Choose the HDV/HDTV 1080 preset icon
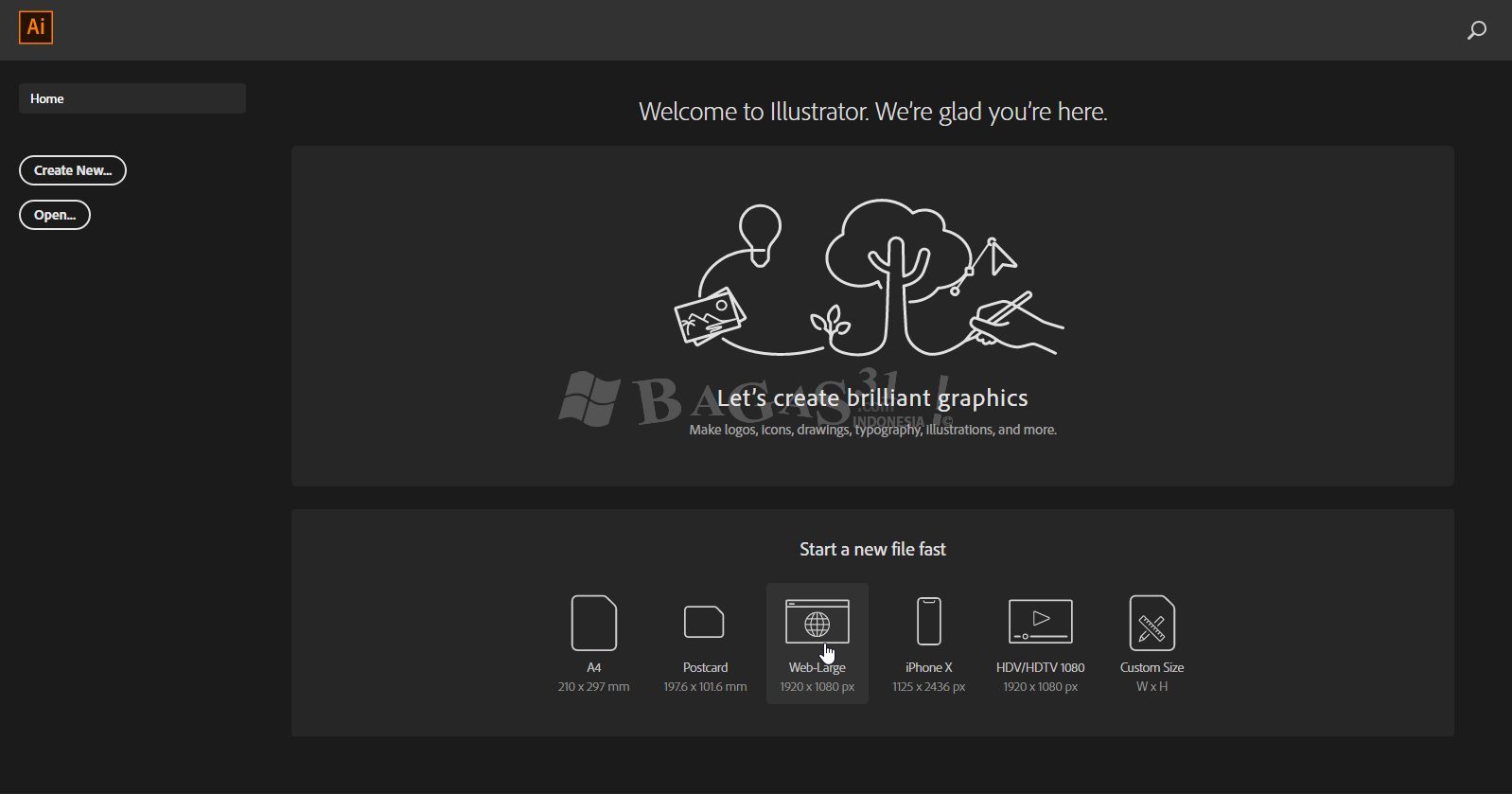 [x=1041, y=622]
